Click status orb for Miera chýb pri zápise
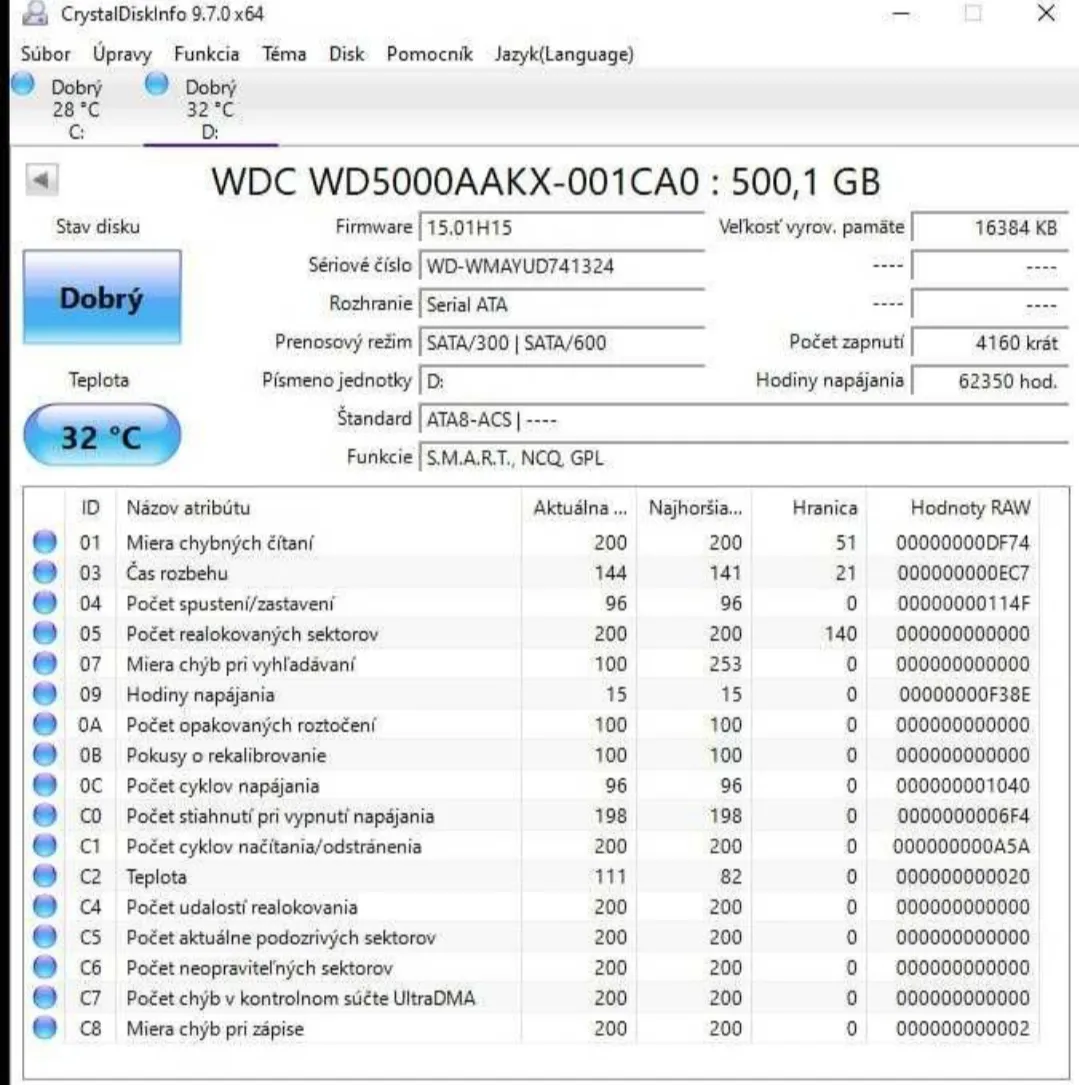The height and width of the screenshot is (1085, 1079). coord(45,1028)
